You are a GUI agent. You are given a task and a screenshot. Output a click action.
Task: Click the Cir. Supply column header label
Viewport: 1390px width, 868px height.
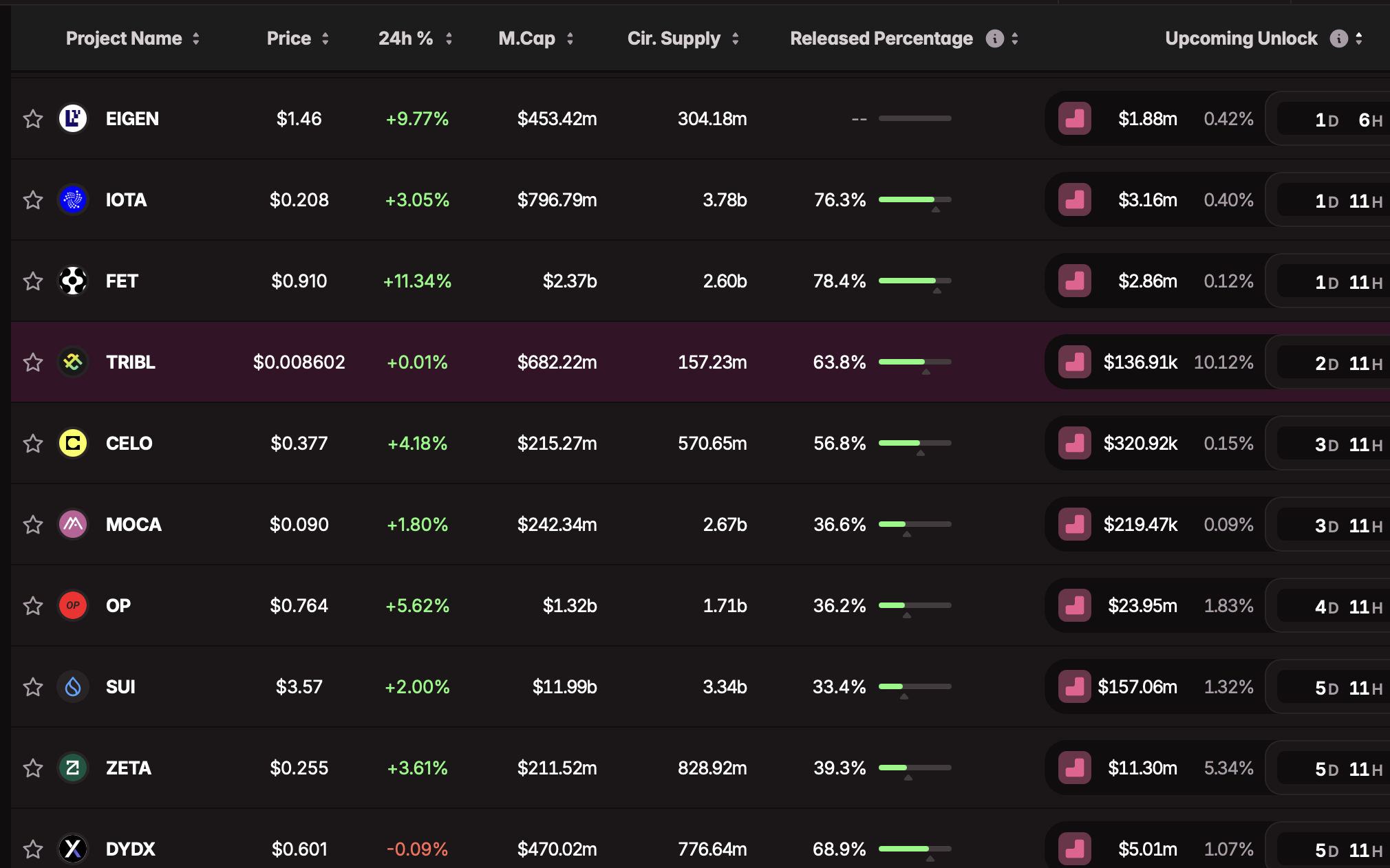point(674,39)
